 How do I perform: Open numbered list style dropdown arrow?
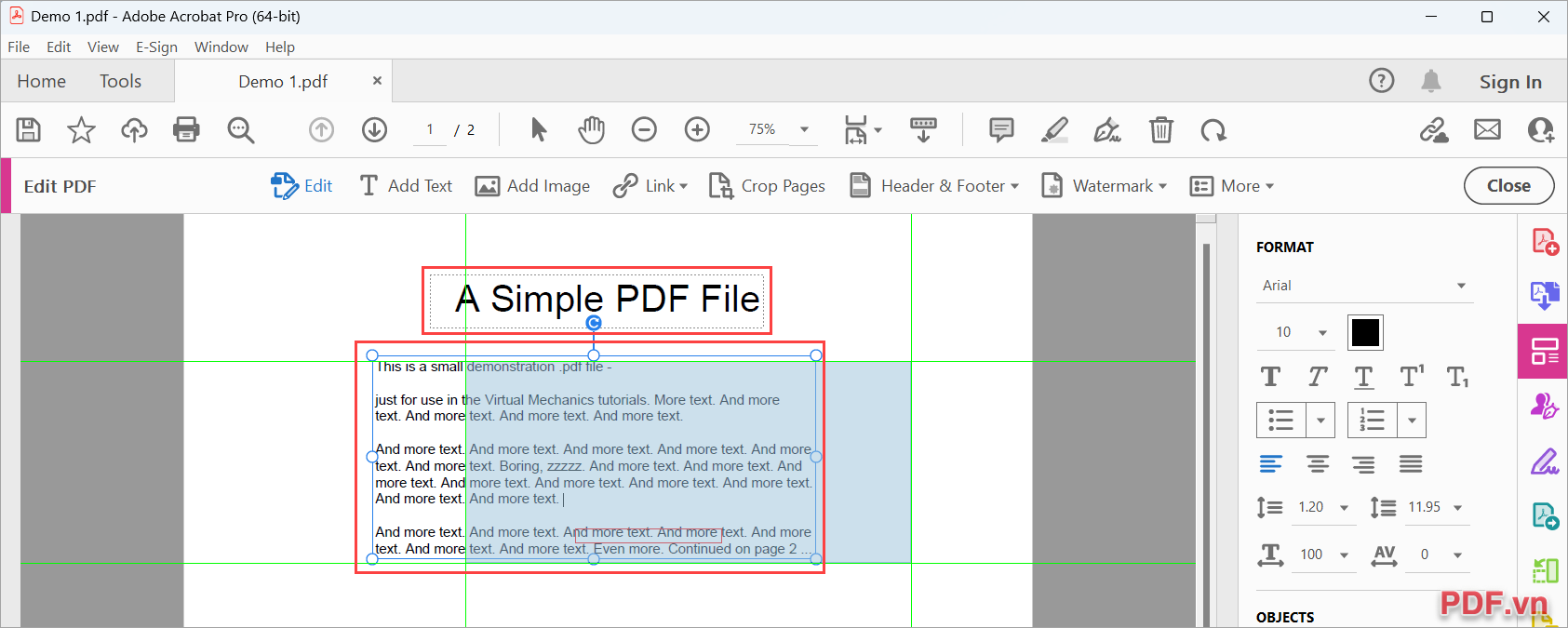(x=1412, y=421)
